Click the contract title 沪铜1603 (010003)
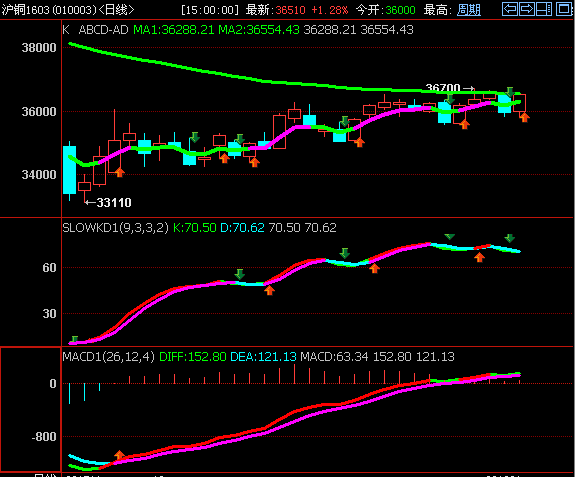Viewport: 575px width, 477px height. 49,10
